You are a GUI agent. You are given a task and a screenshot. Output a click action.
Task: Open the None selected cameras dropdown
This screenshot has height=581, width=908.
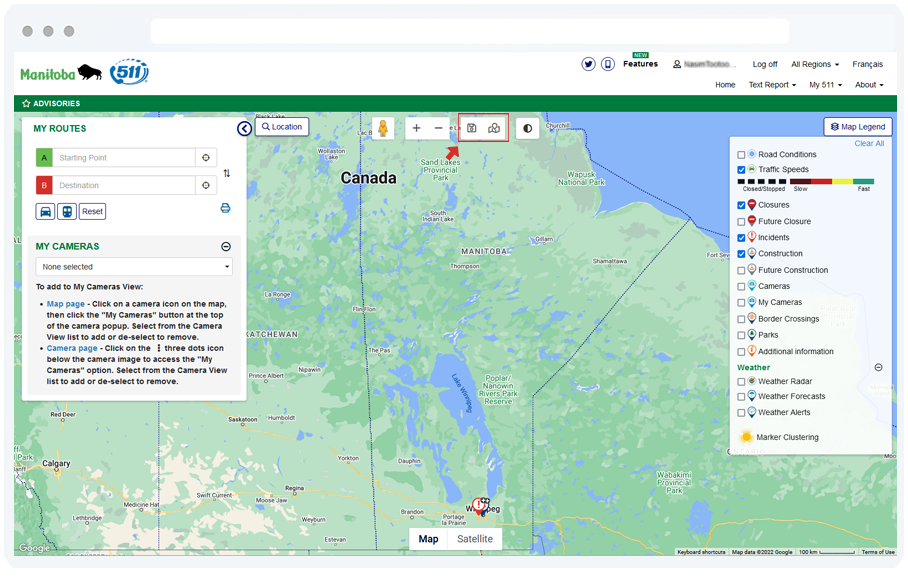click(x=134, y=267)
